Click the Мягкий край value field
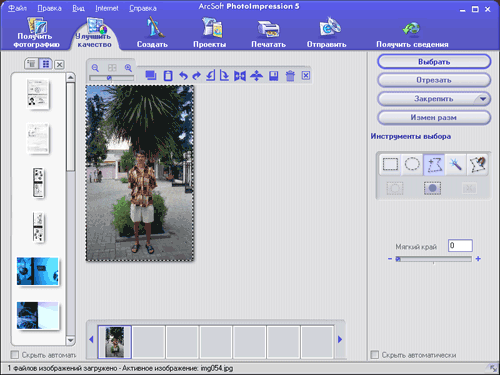Viewport: 500px width, 375px height. pyautogui.click(x=460, y=246)
